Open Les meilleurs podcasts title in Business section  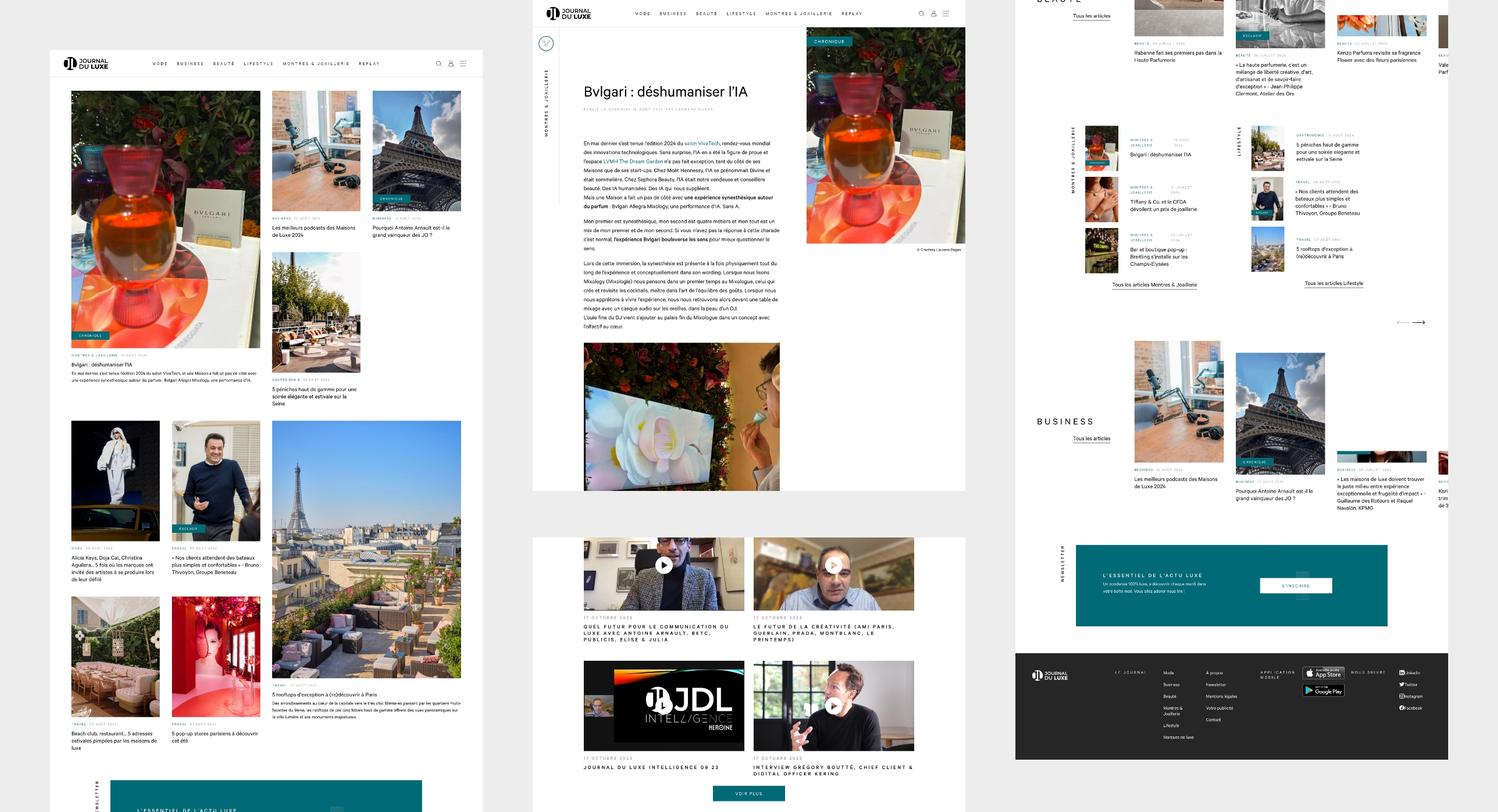click(x=1176, y=482)
